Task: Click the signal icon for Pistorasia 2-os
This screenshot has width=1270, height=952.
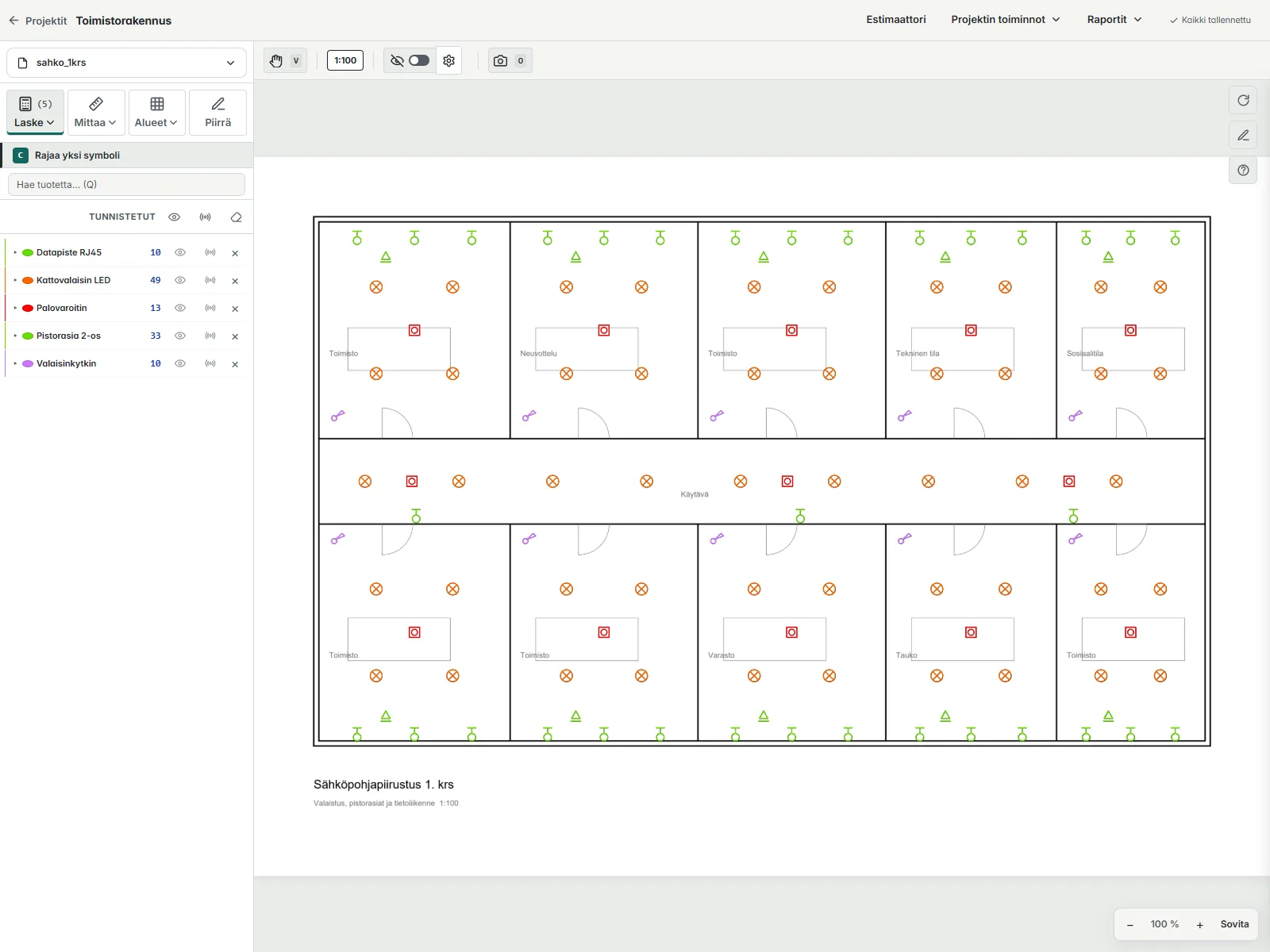Action: [x=210, y=336]
